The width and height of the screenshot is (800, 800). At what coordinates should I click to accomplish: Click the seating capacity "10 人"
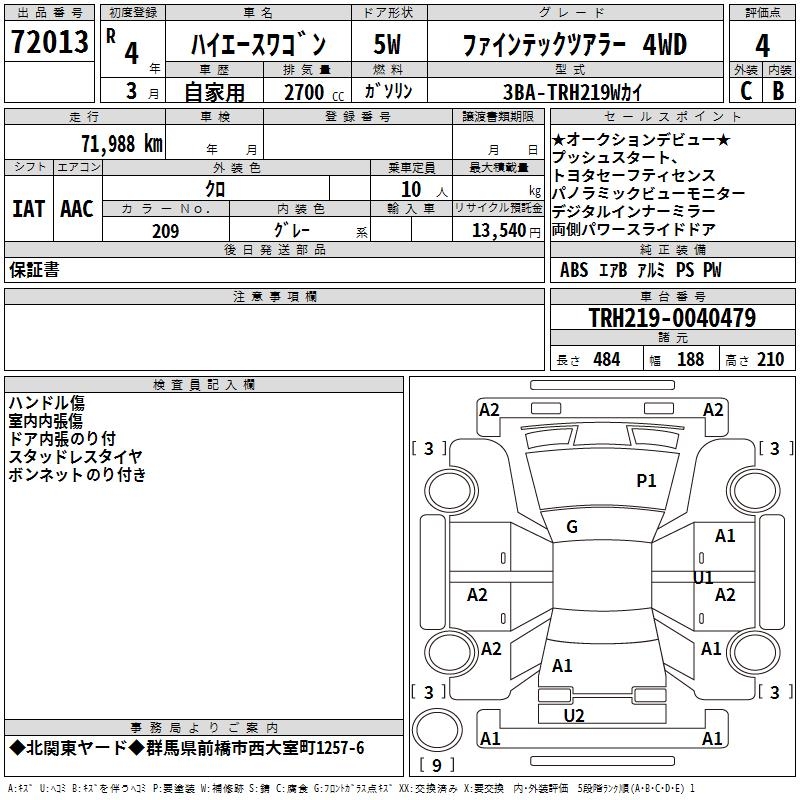pyautogui.click(x=424, y=190)
